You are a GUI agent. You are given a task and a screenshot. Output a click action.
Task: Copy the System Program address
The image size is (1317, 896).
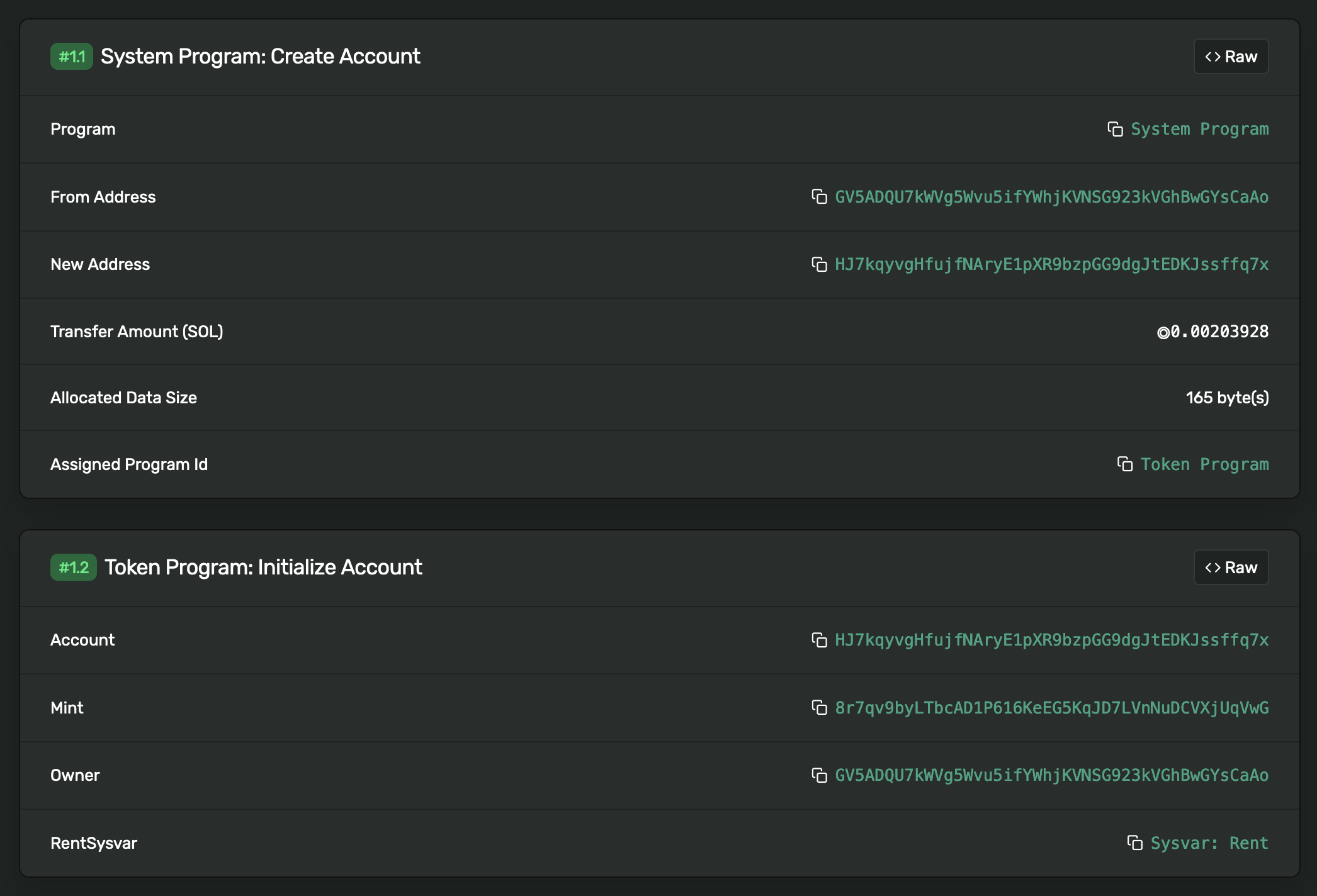click(1115, 129)
